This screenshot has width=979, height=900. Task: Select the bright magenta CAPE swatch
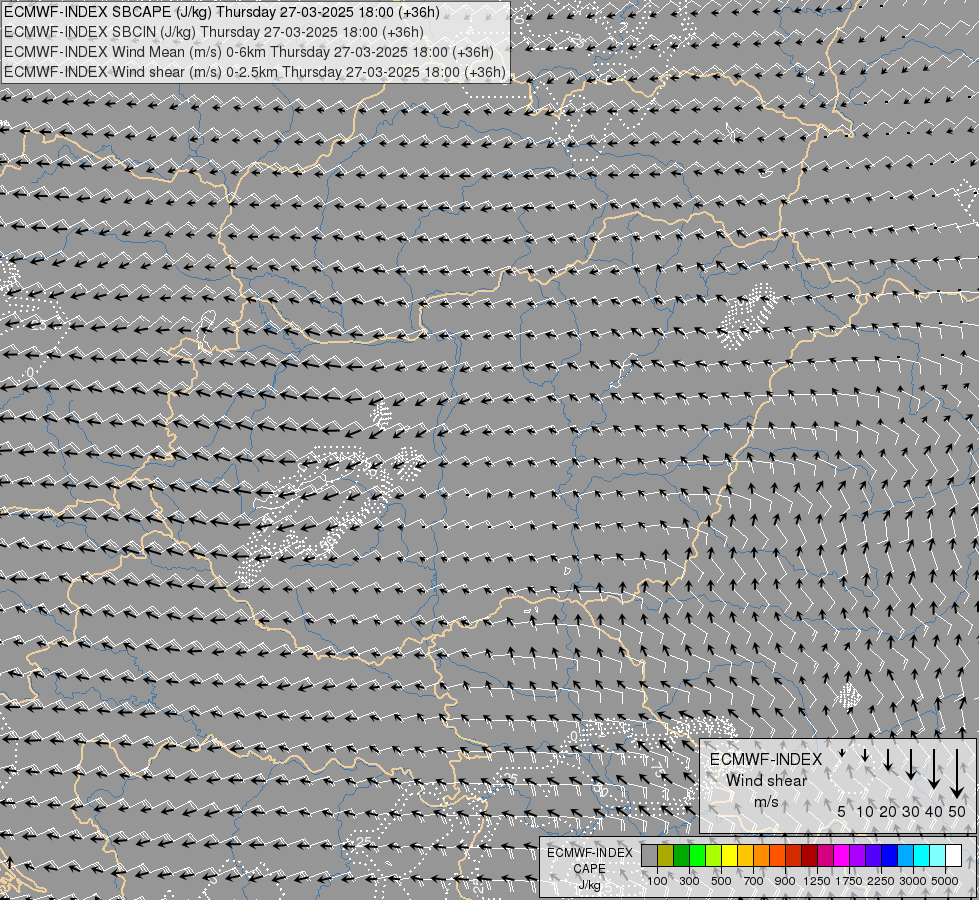click(x=842, y=856)
